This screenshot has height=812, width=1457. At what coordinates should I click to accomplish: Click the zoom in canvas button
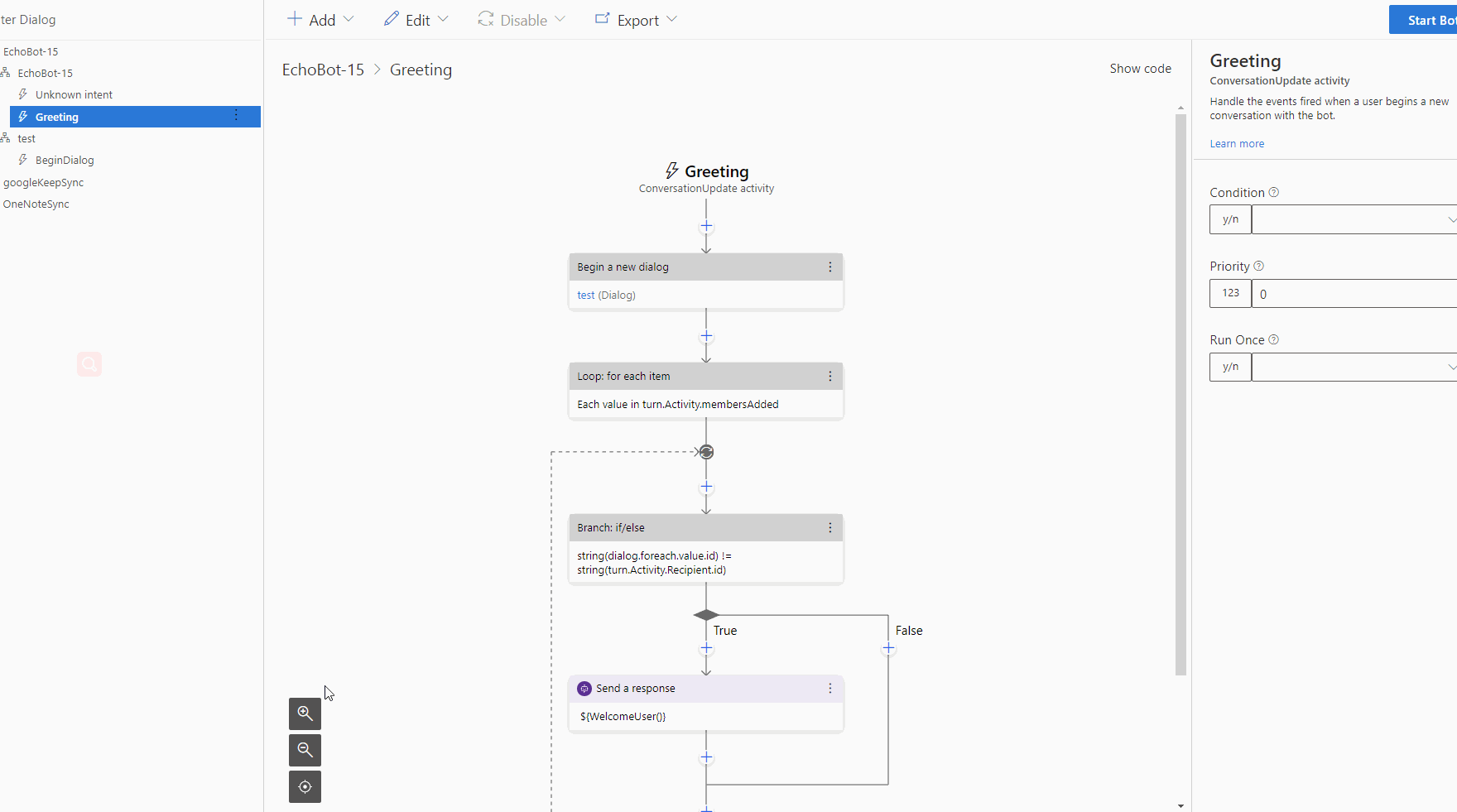(x=305, y=714)
